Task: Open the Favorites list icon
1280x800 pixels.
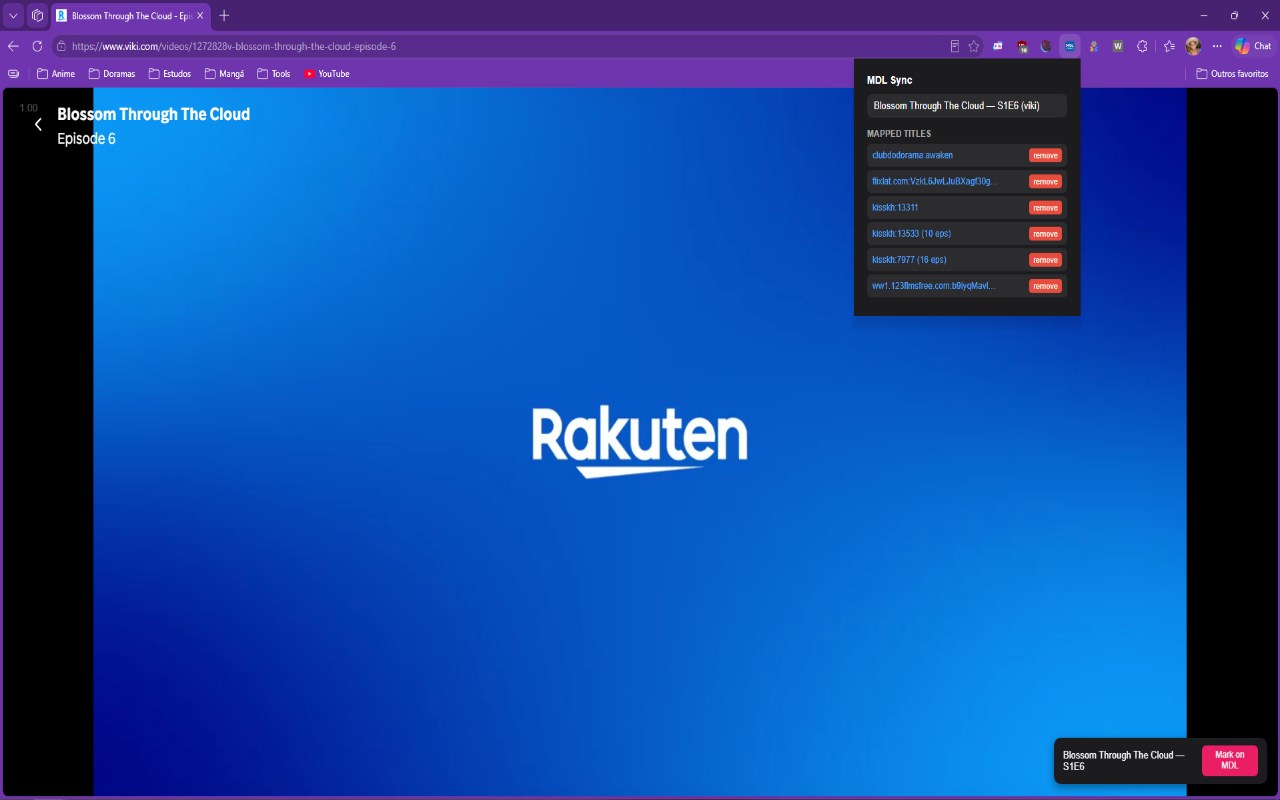Action: pyautogui.click(x=1169, y=46)
